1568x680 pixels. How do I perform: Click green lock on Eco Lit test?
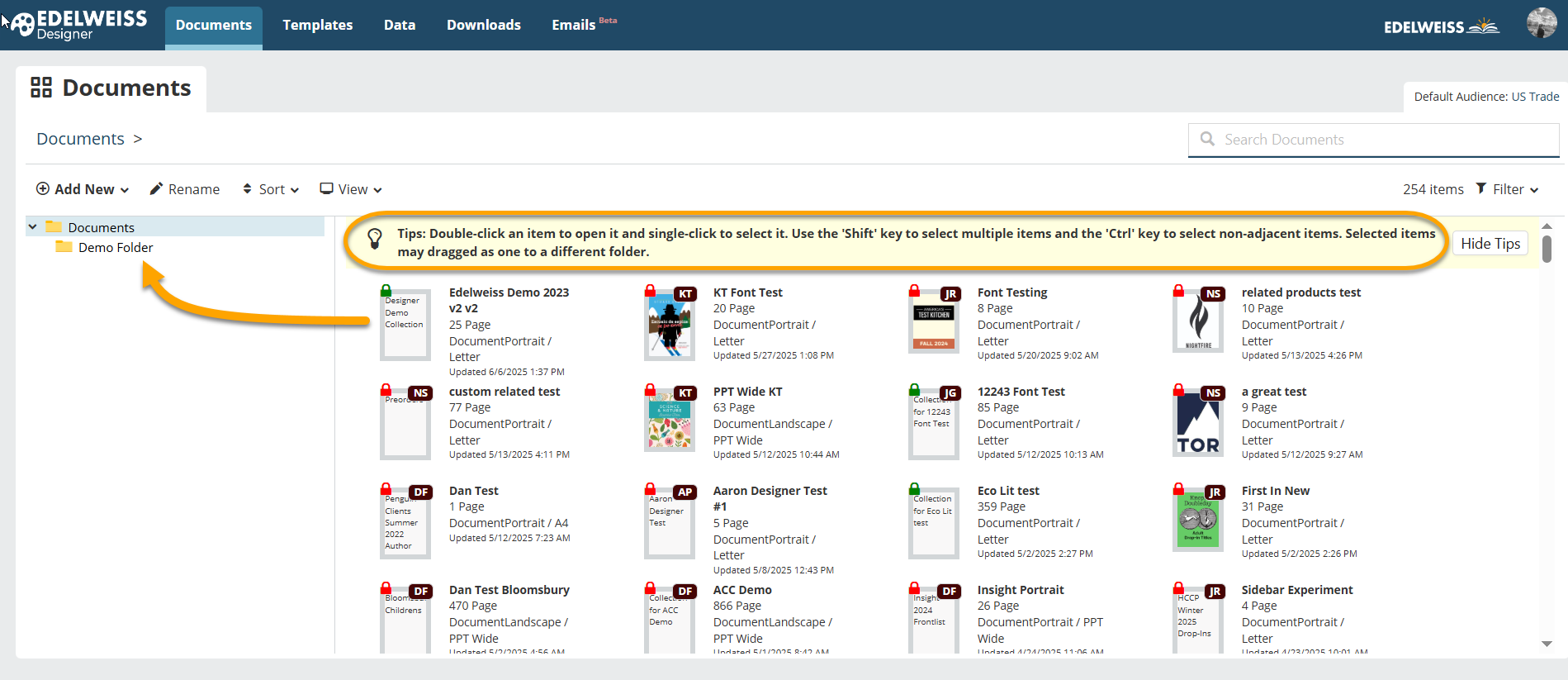click(x=914, y=489)
